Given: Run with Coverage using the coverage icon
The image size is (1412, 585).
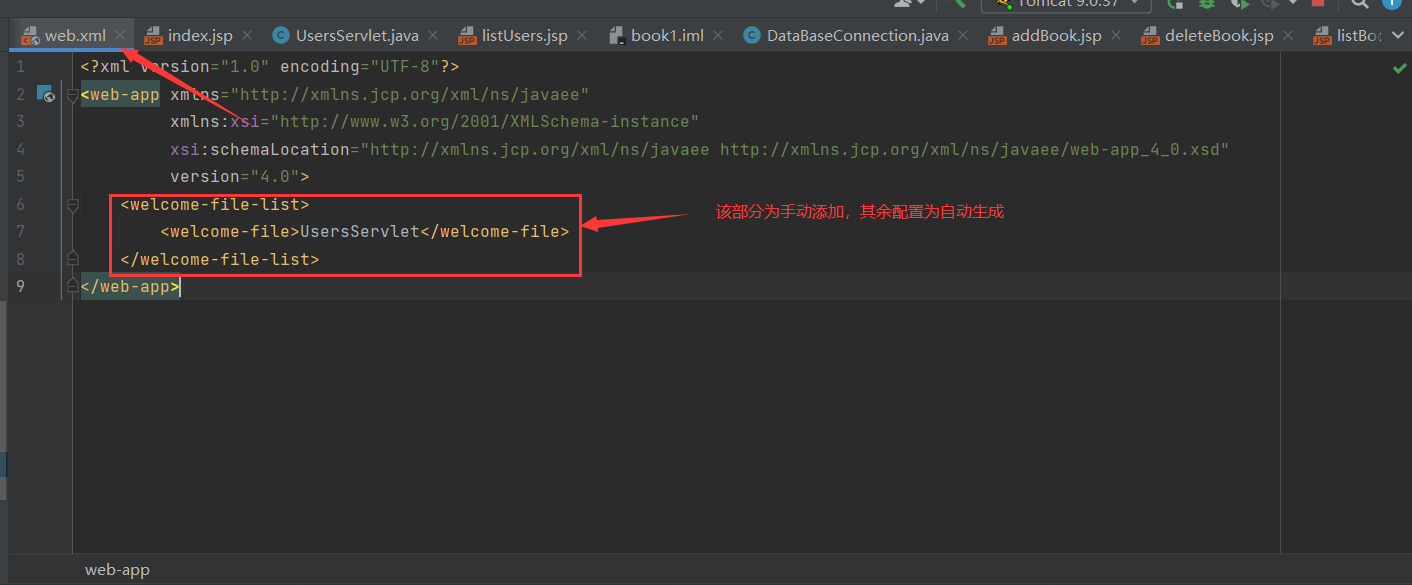Looking at the screenshot, I should point(1241,5).
